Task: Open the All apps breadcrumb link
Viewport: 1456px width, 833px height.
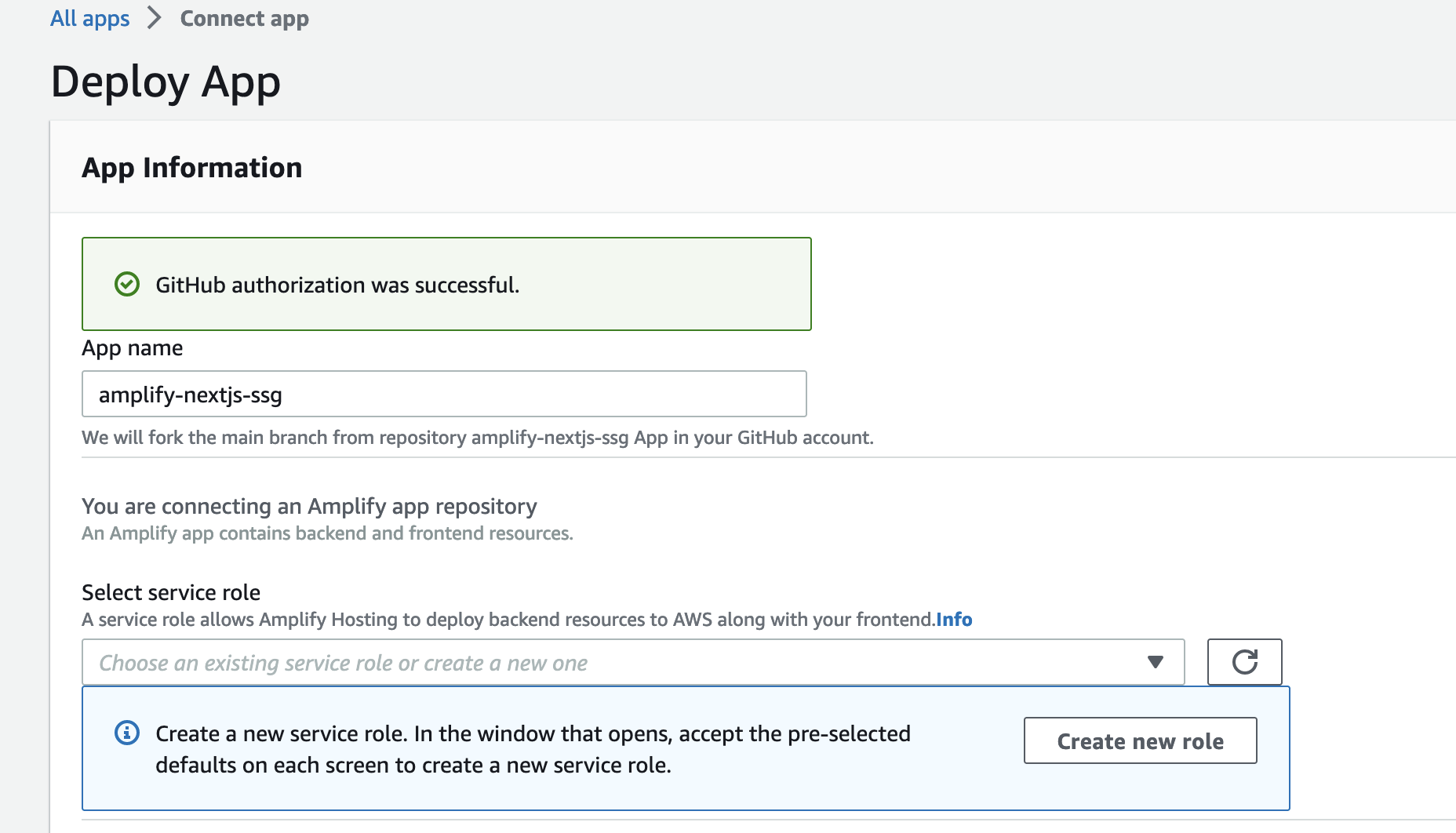Action: [89, 18]
